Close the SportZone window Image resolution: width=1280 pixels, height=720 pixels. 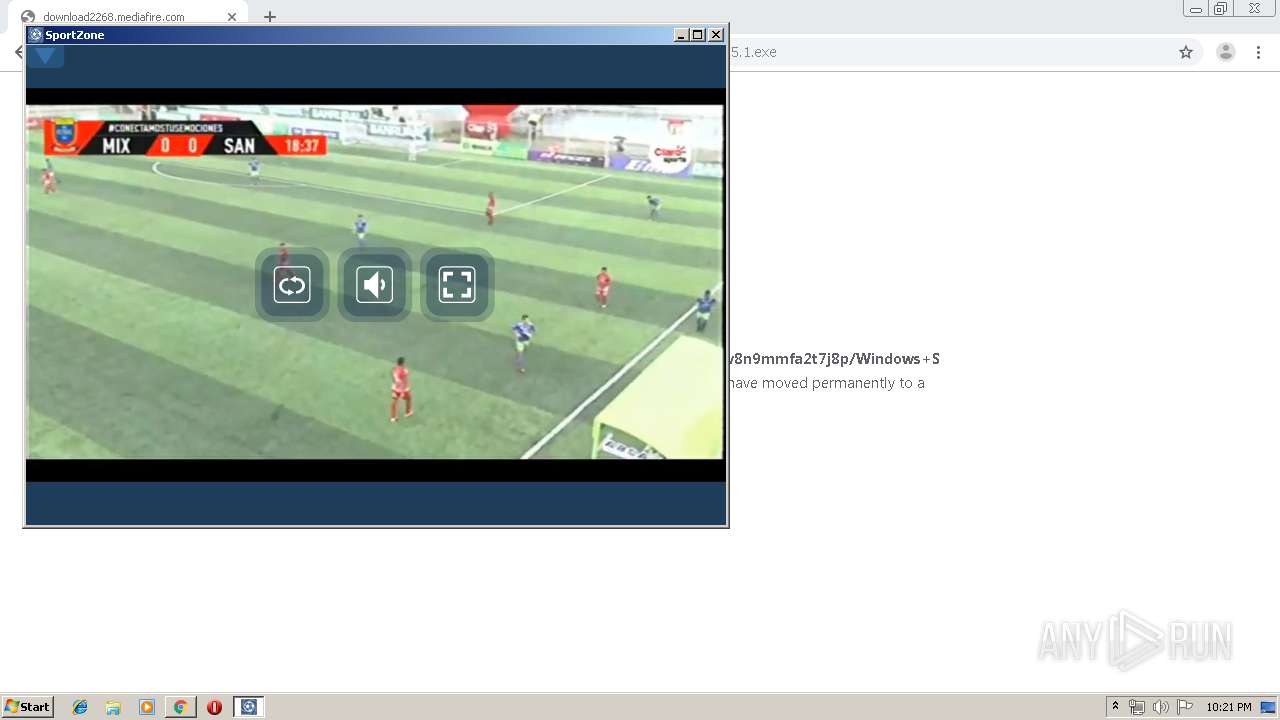716,35
